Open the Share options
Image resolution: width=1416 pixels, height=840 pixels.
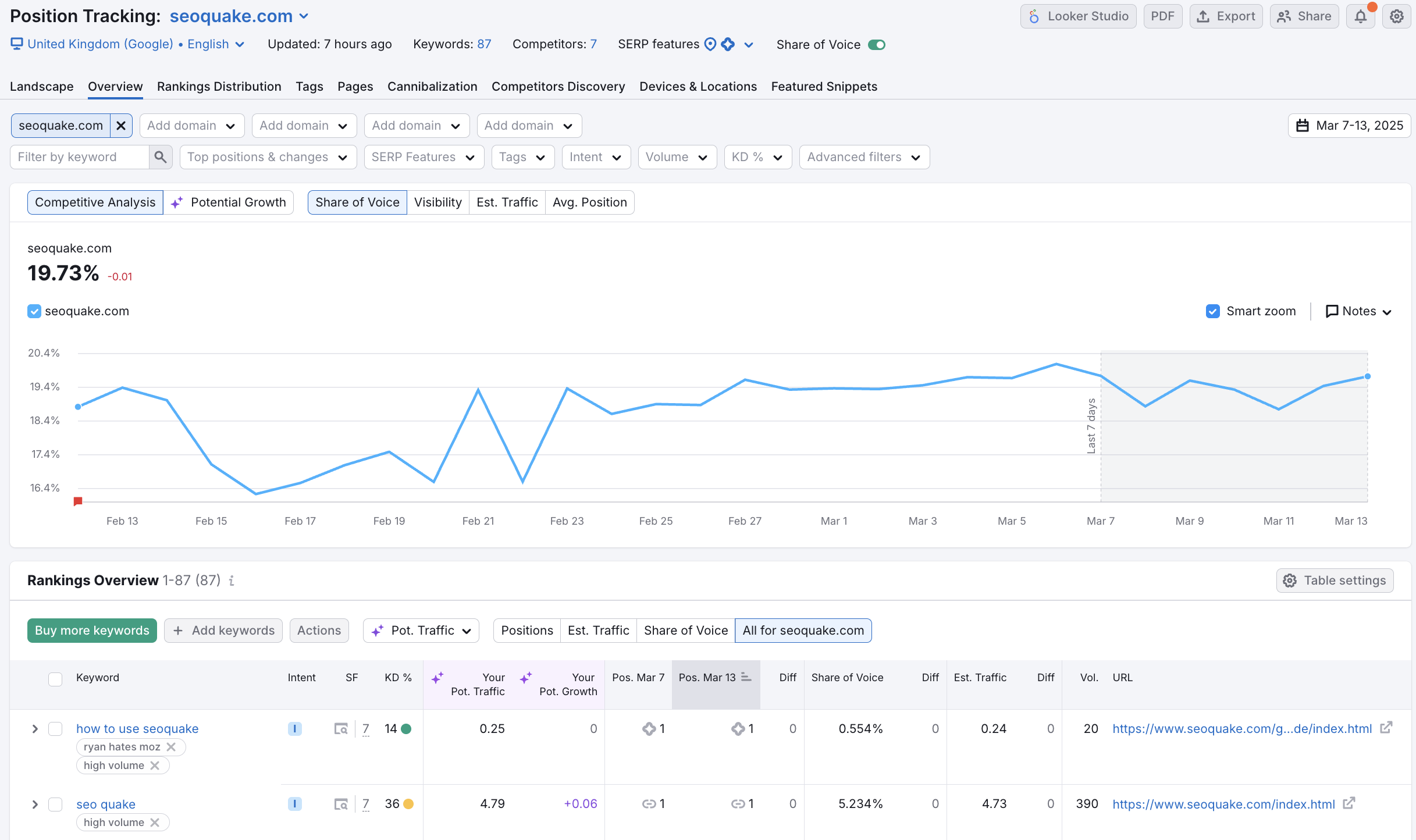pos(1304,16)
